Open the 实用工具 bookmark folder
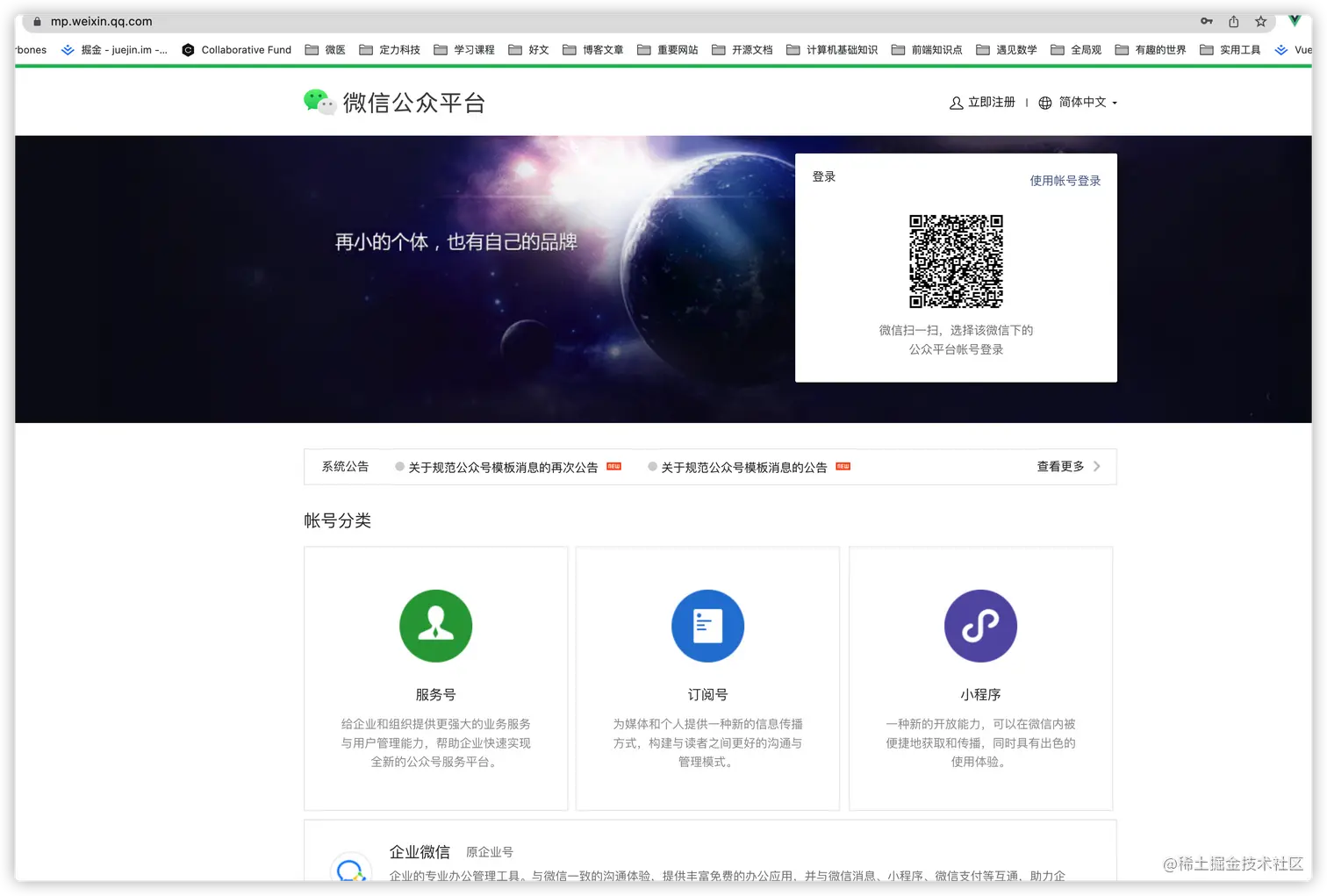Image resolution: width=1327 pixels, height=896 pixels. pos(1230,50)
